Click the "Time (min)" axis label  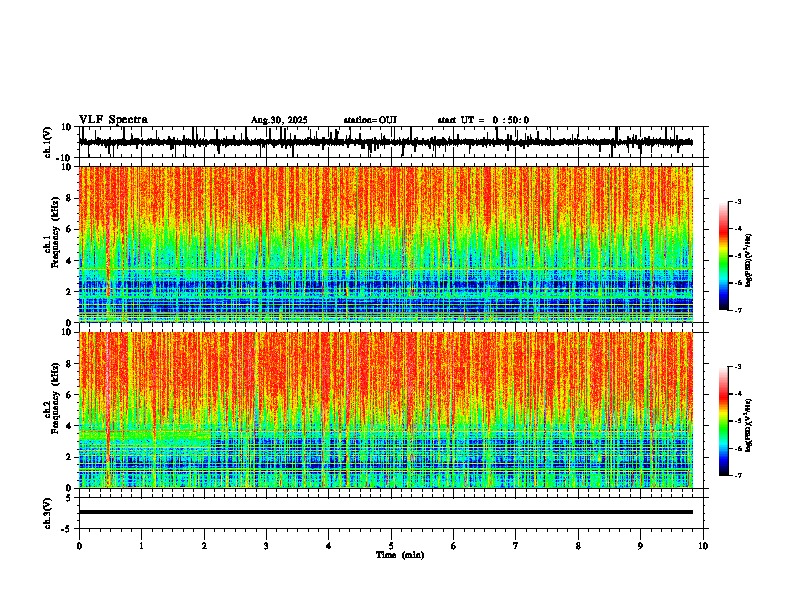[400, 555]
